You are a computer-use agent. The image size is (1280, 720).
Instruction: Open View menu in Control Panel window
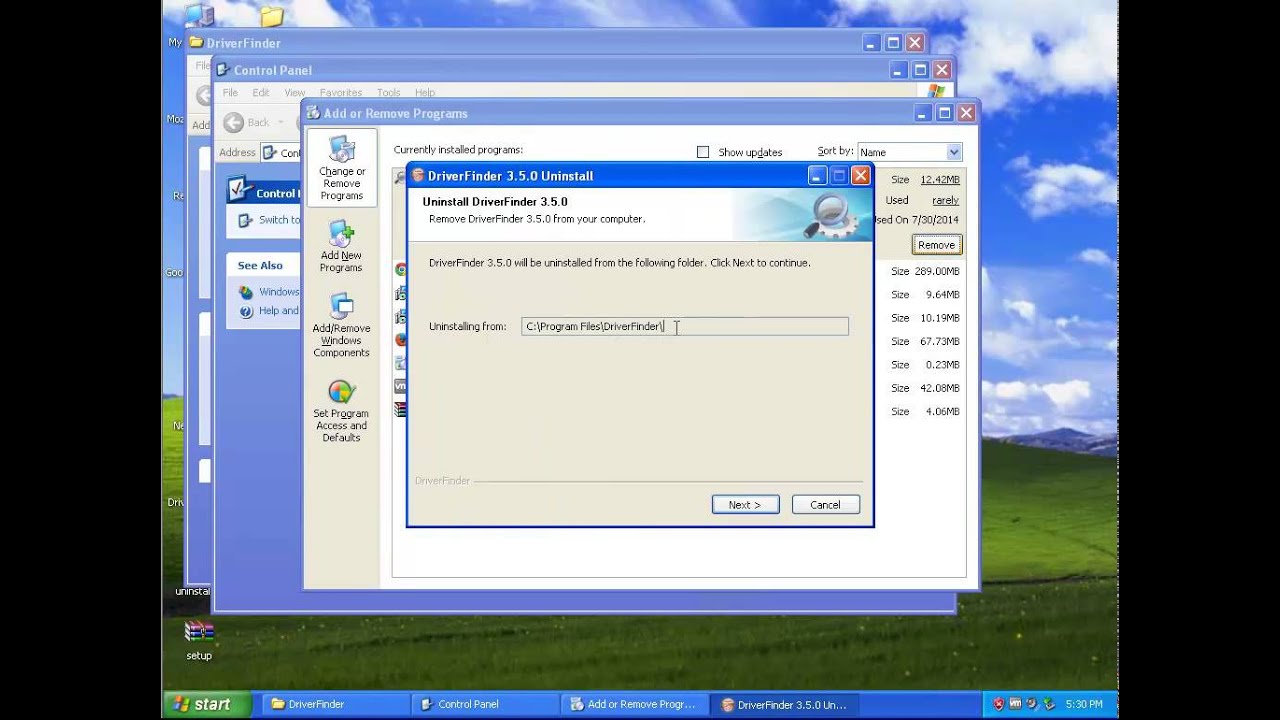pos(294,93)
